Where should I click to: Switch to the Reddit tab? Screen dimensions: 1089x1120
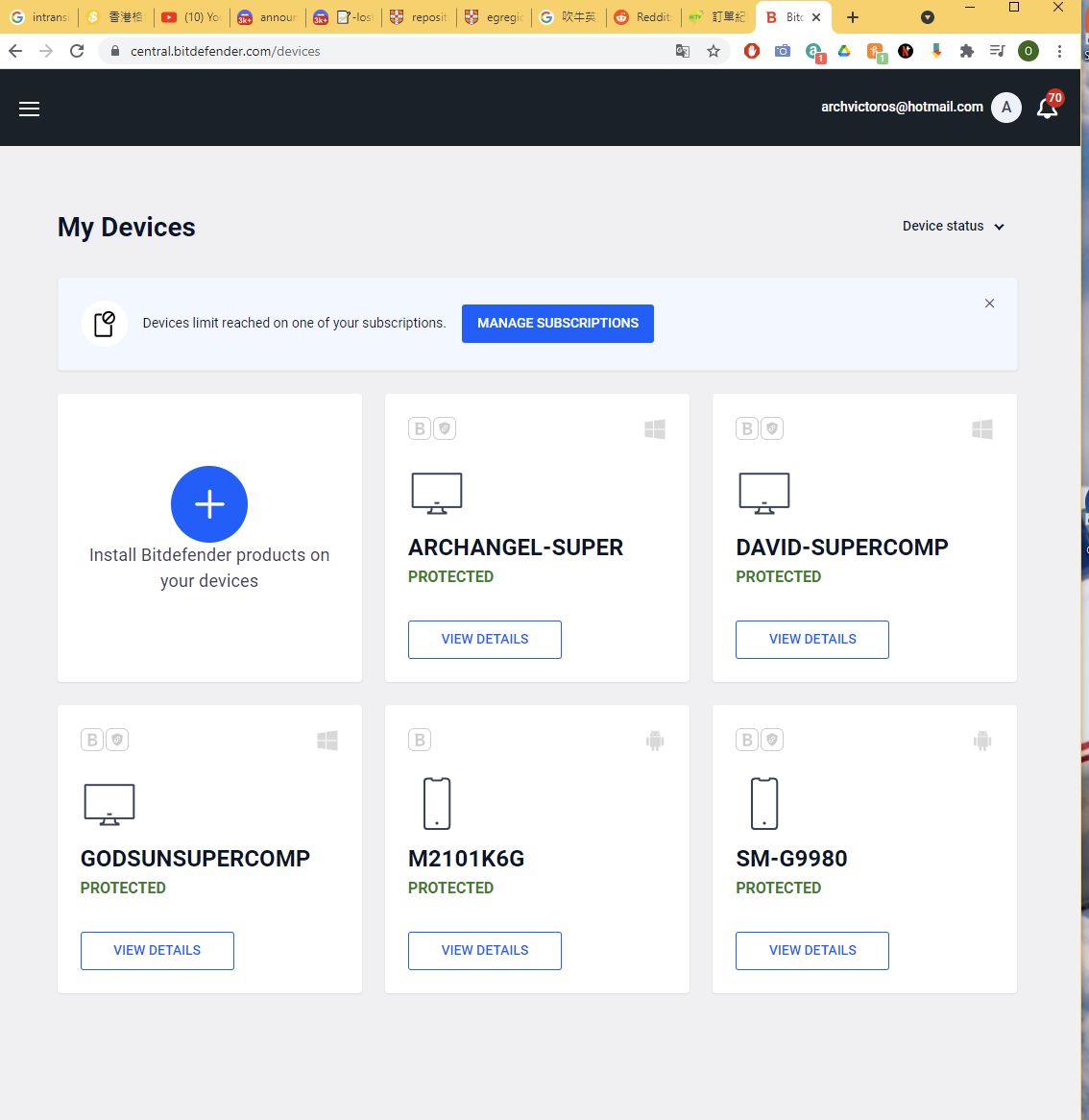(643, 17)
